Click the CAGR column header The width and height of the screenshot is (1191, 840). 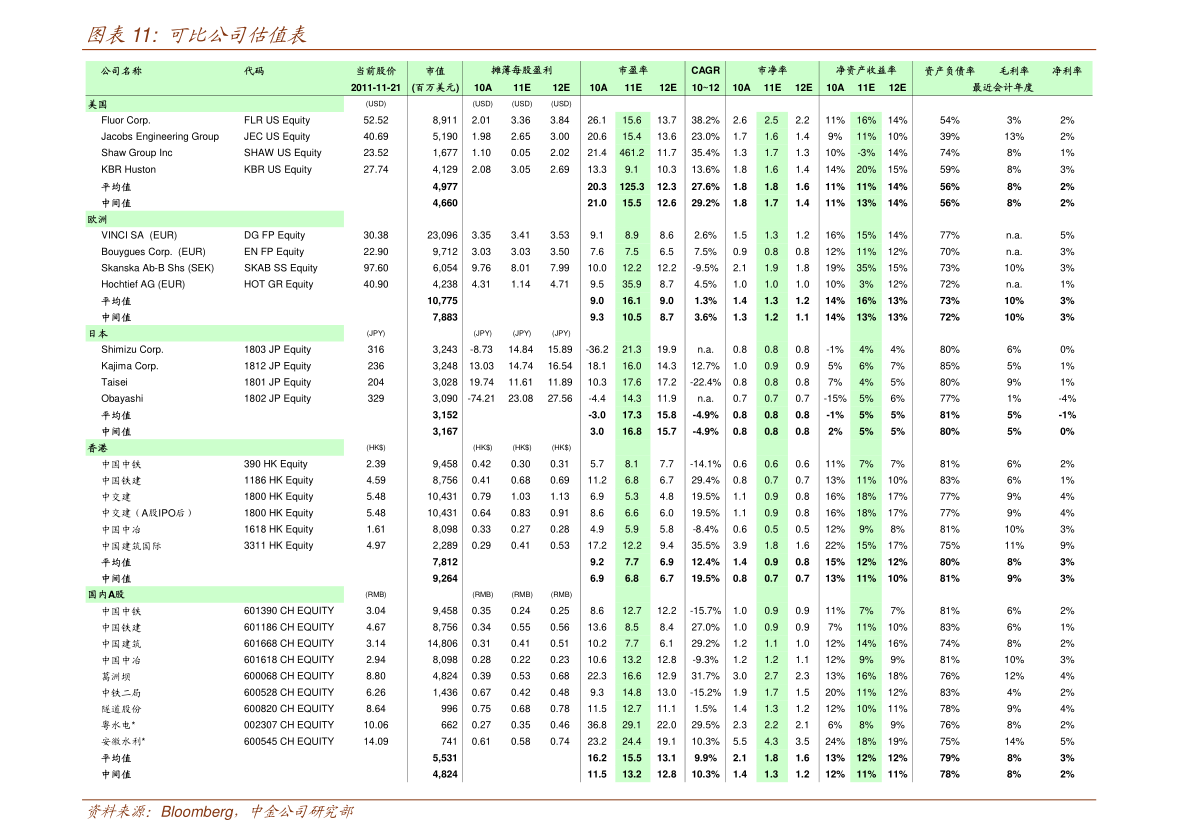tap(705, 70)
